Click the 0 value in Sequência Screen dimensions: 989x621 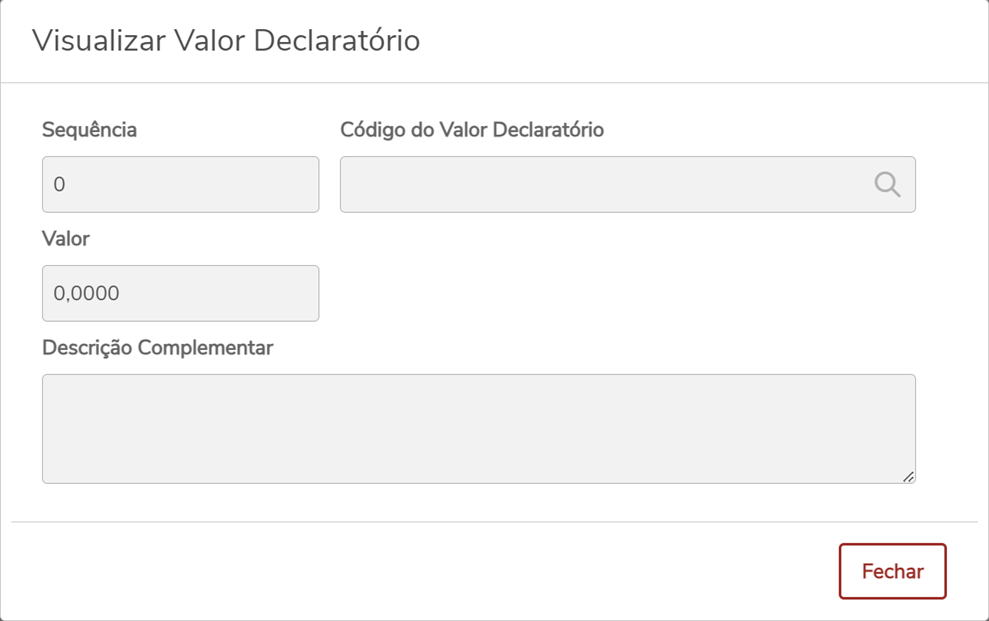[59, 185]
